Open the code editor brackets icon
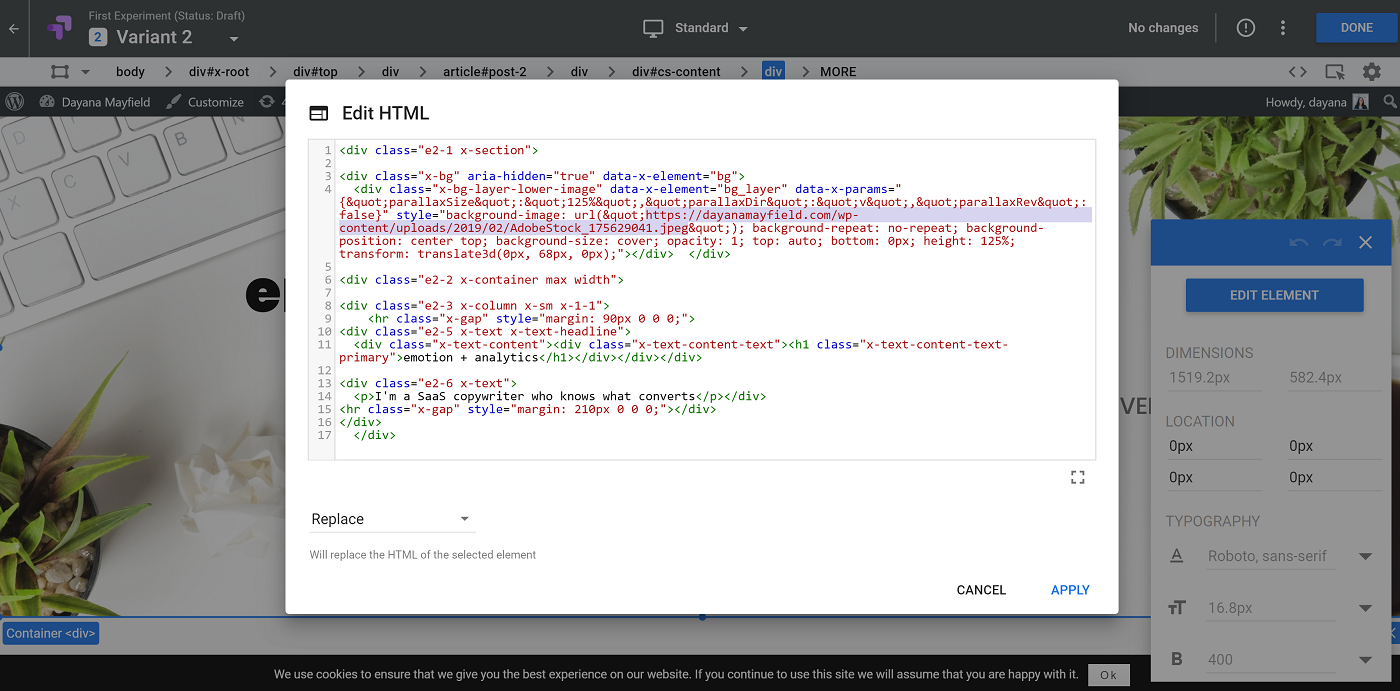1400x691 pixels. click(x=1297, y=72)
